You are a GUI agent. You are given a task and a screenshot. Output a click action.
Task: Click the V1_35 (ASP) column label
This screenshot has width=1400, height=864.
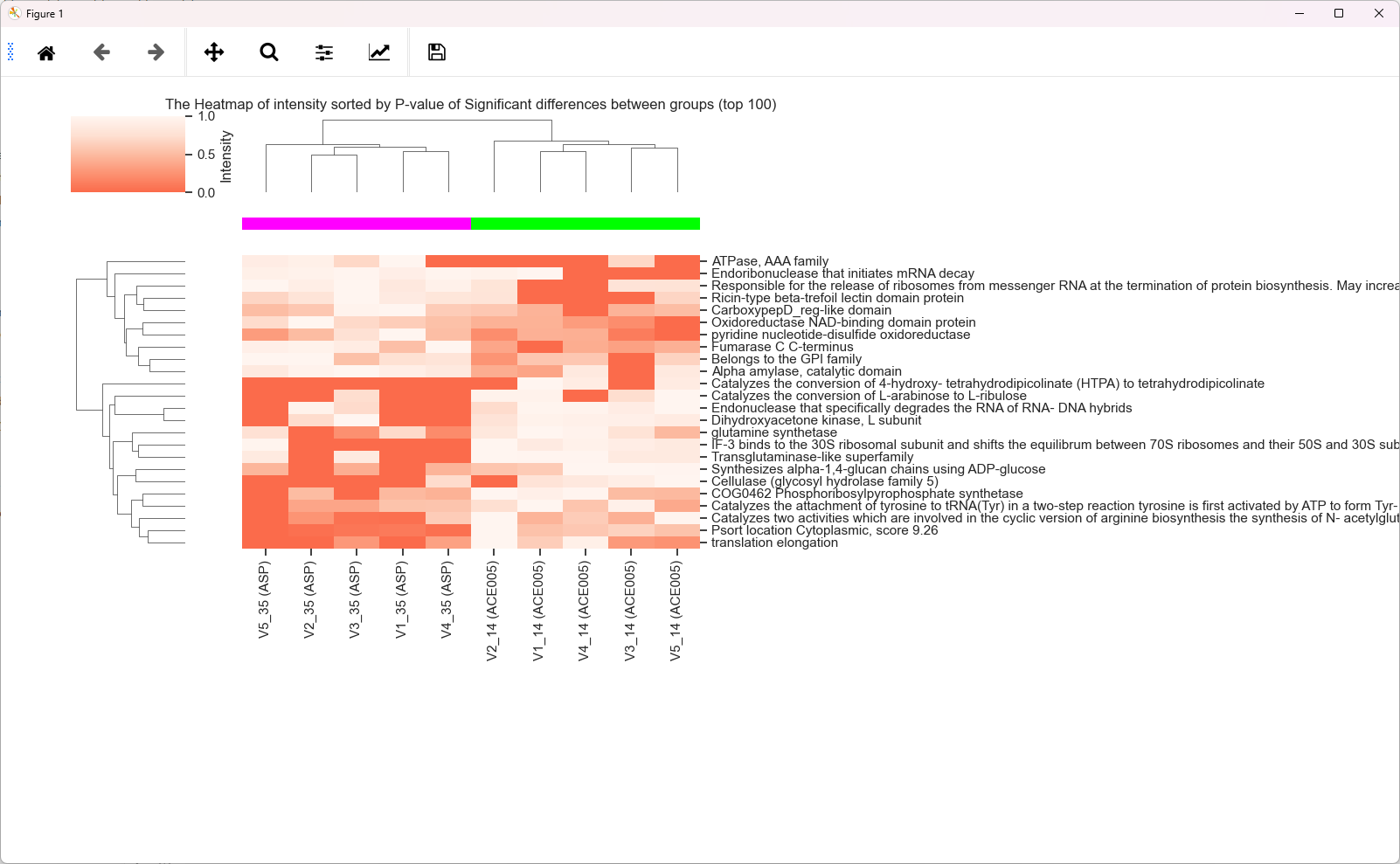402,599
